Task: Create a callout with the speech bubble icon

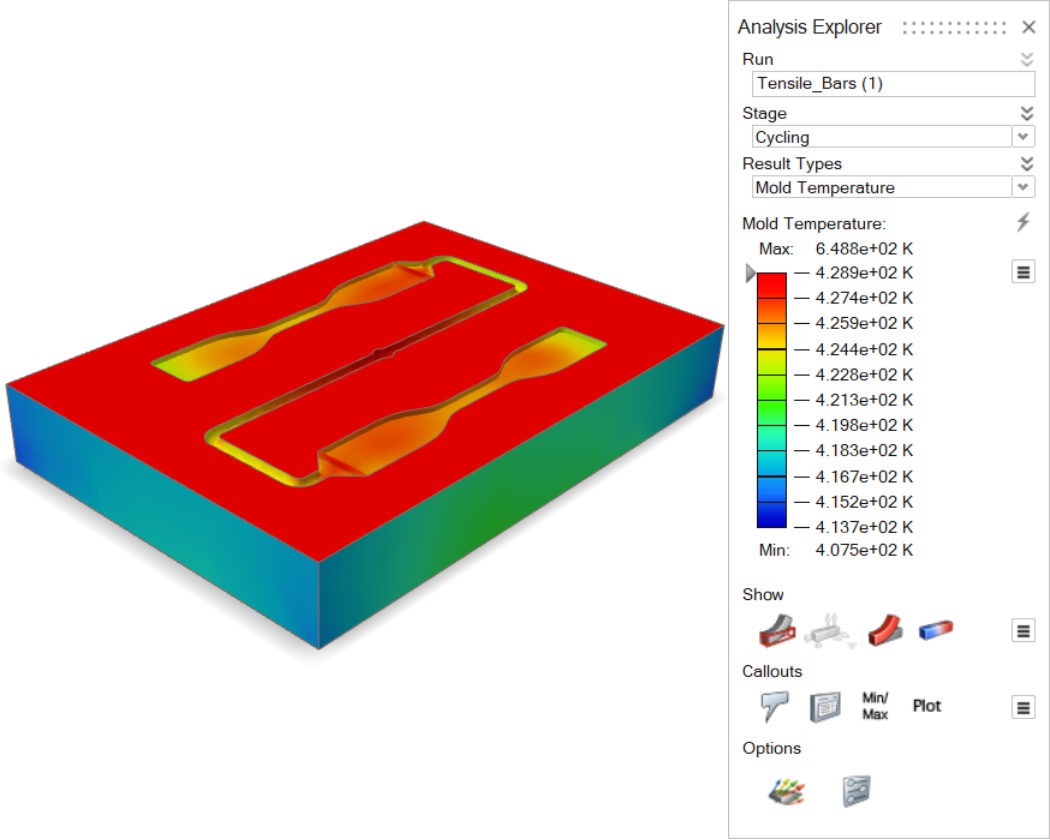Action: click(775, 706)
